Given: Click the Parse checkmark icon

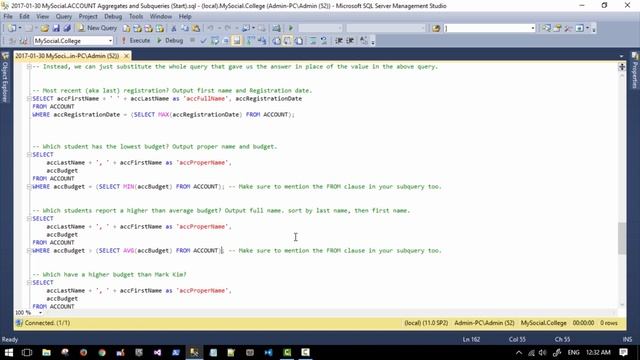Looking at the screenshot, I should point(203,41).
